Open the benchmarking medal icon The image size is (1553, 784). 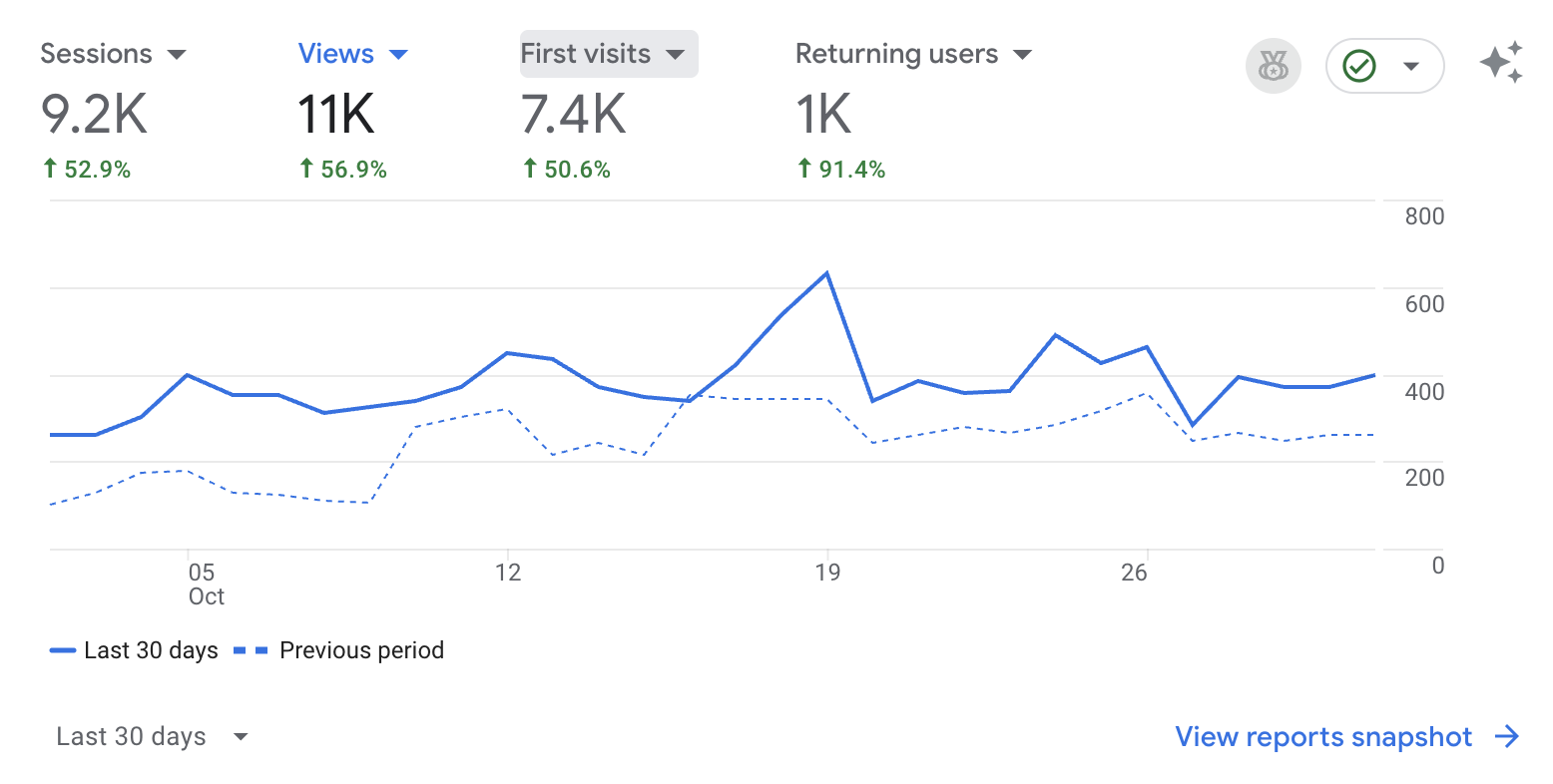[1273, 67]
